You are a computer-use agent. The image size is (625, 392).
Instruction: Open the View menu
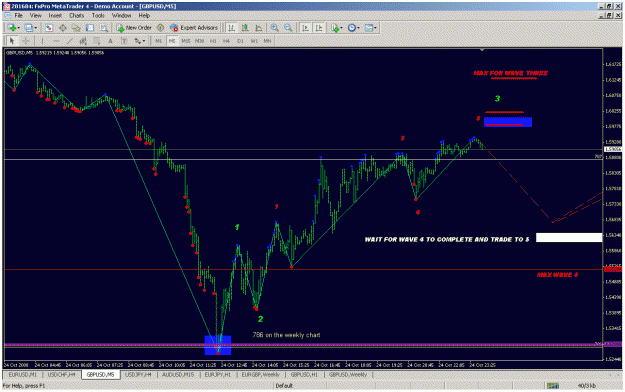click(35, 16)
